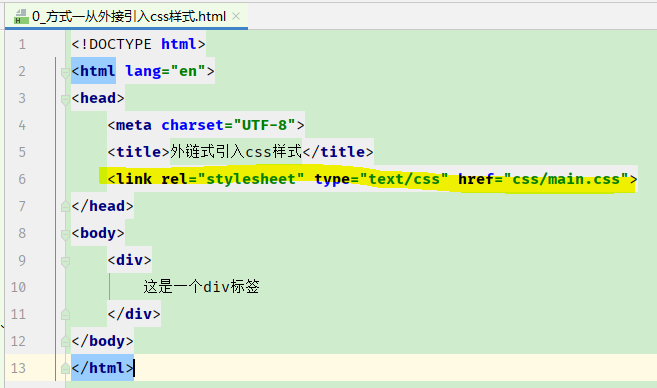
Task: Click the type="text/css" attribute
Action: (x=381, y=179)
